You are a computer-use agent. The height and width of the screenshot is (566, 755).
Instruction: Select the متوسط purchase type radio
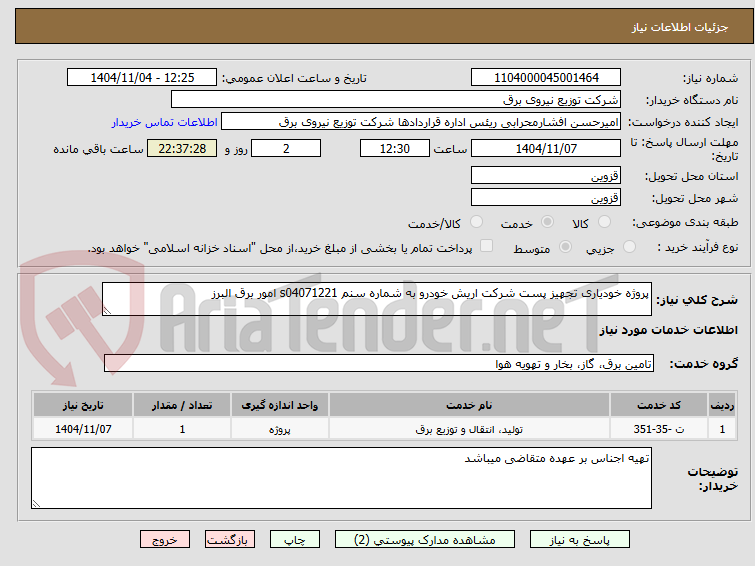[565, 247]
